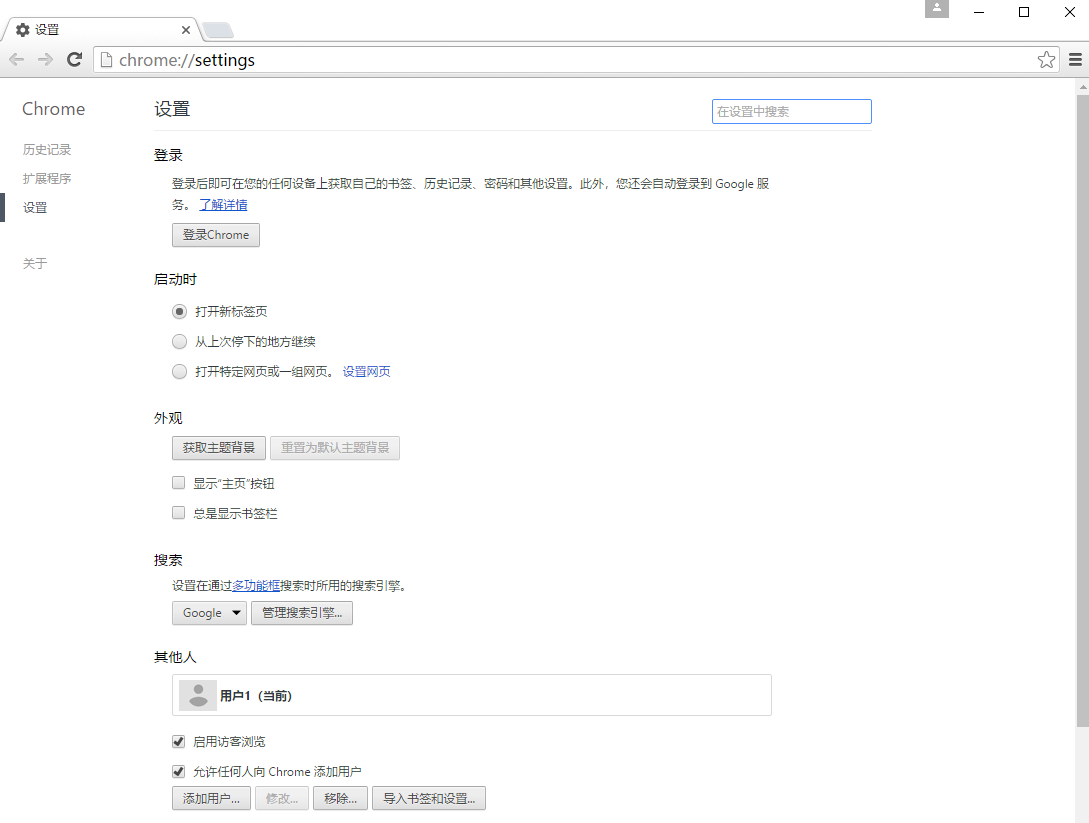Click the back navigation arrow
This screenshot has width=1089, height=823.
click(x=16, y=59)
